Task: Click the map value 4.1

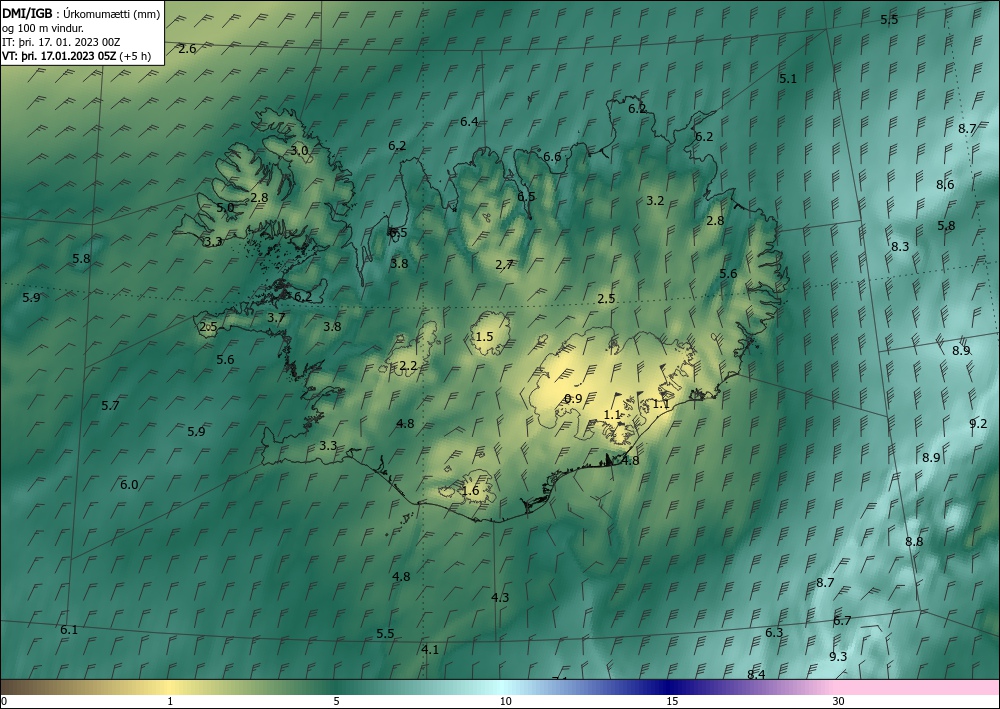Action: click(x=430, y=650)
